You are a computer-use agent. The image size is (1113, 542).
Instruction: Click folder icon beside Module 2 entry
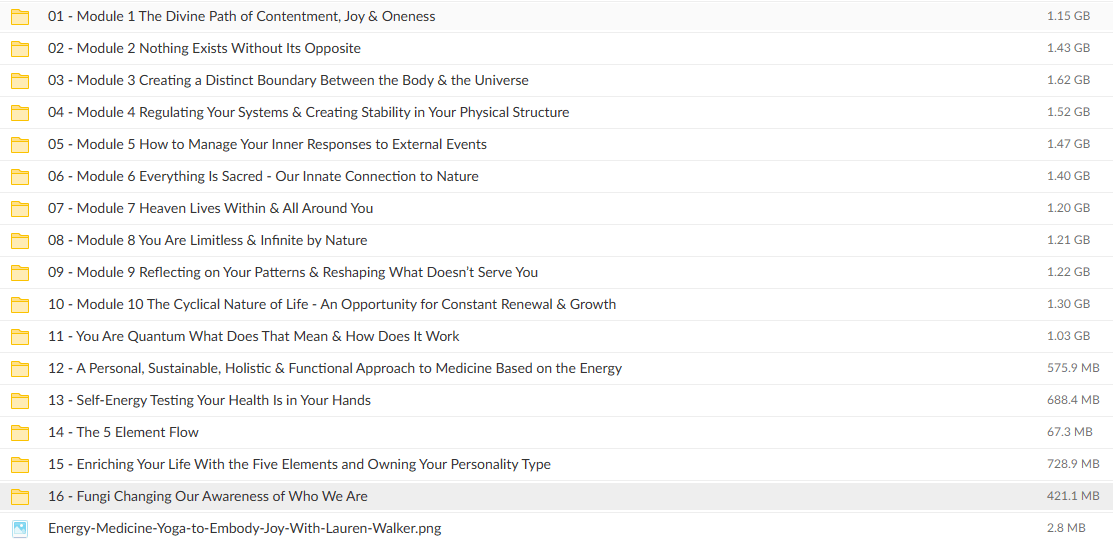click(x=20, y=49)
